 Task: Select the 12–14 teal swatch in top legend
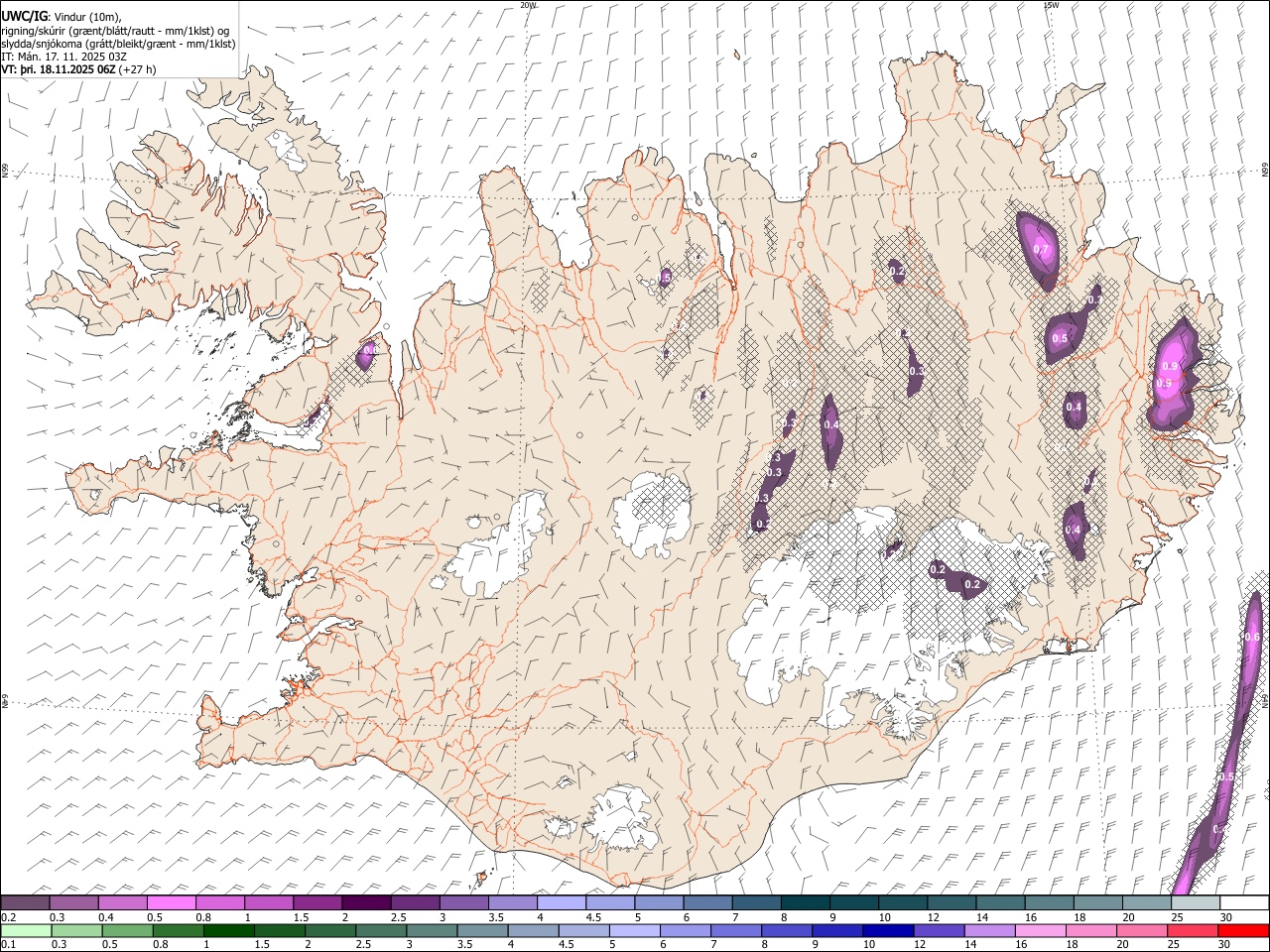(952, 902)
